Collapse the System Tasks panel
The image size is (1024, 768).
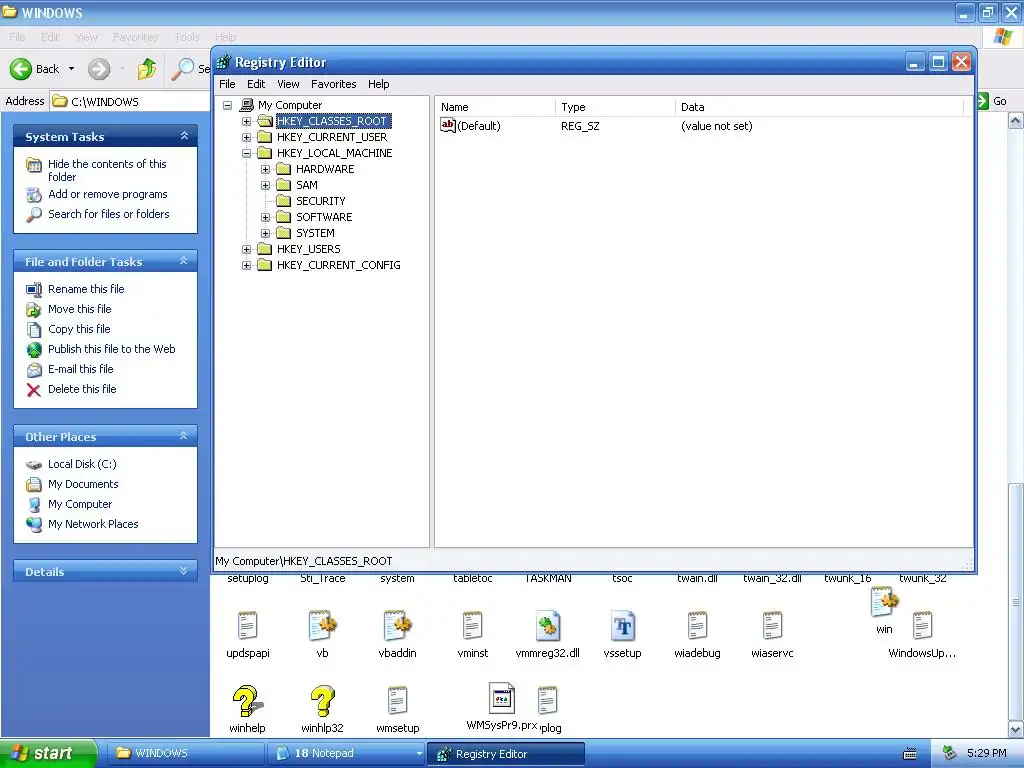point(184,136)
